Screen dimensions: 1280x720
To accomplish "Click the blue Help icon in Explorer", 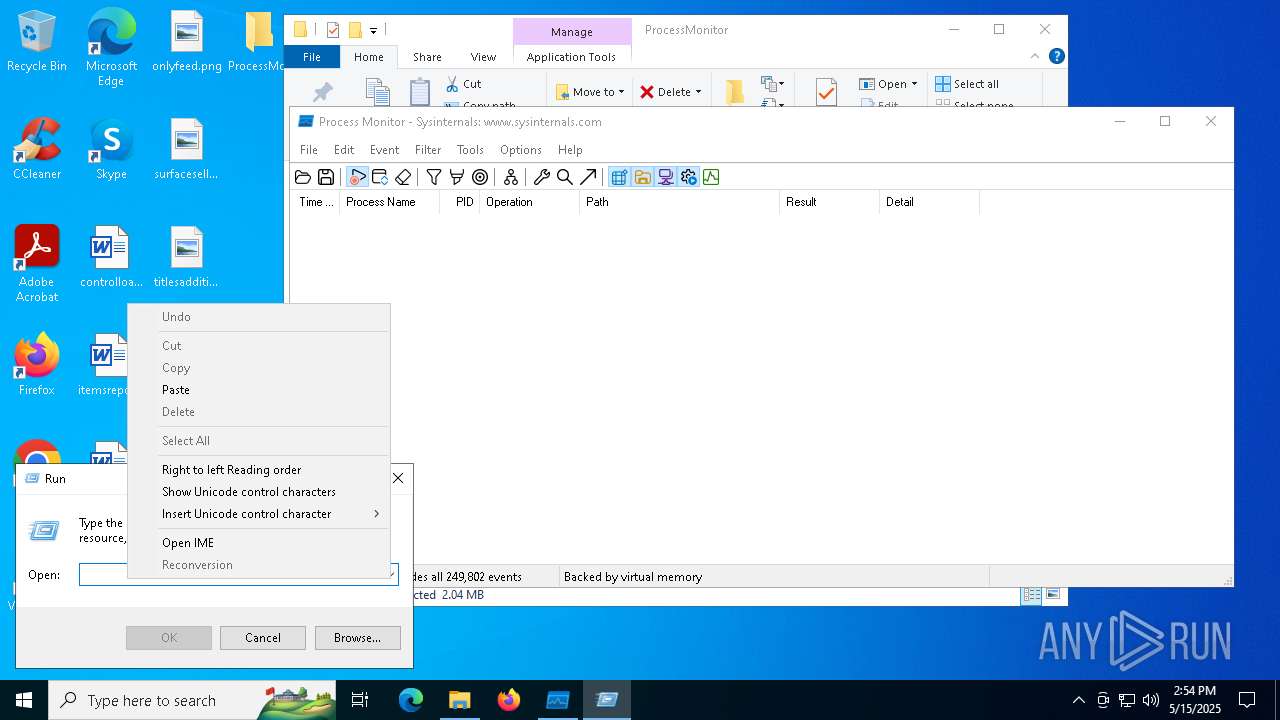I will (1057, 57).
